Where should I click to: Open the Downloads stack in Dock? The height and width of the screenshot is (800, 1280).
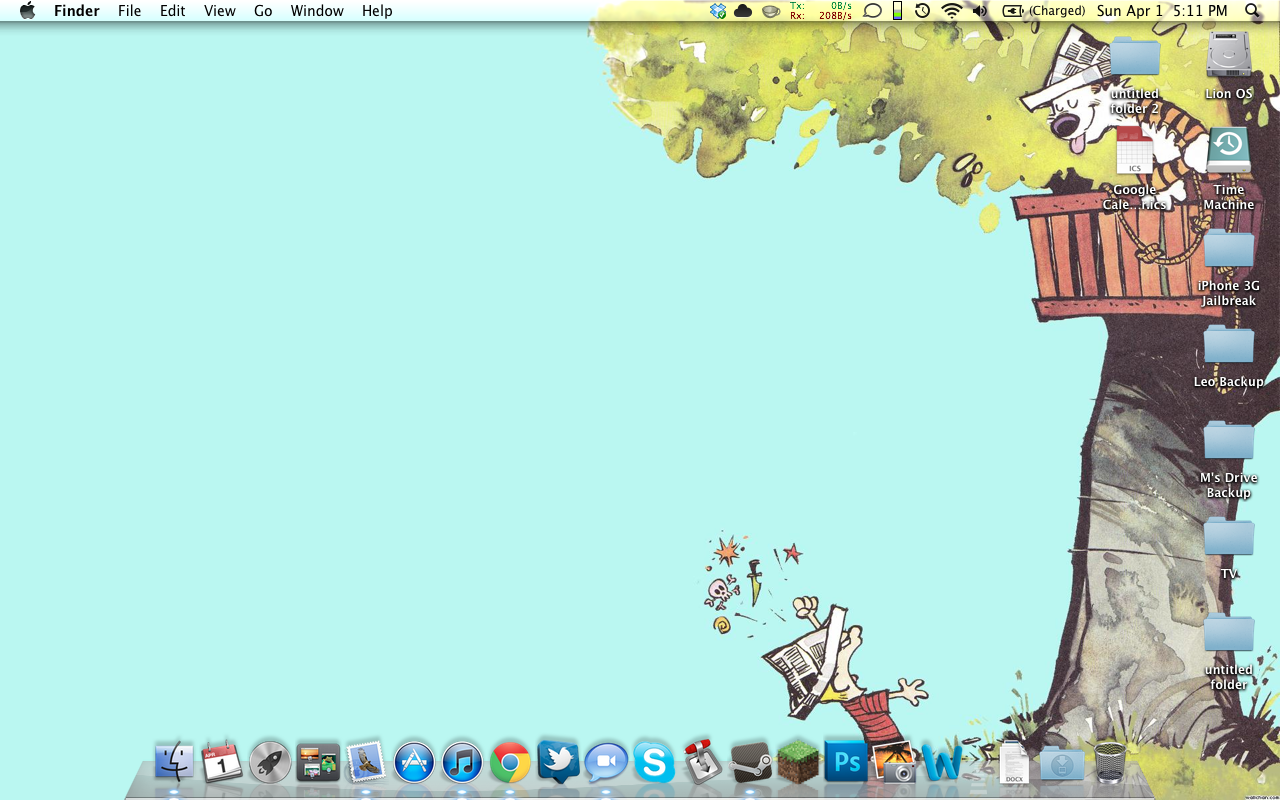pyautogui.click(x=1062, y=764)
